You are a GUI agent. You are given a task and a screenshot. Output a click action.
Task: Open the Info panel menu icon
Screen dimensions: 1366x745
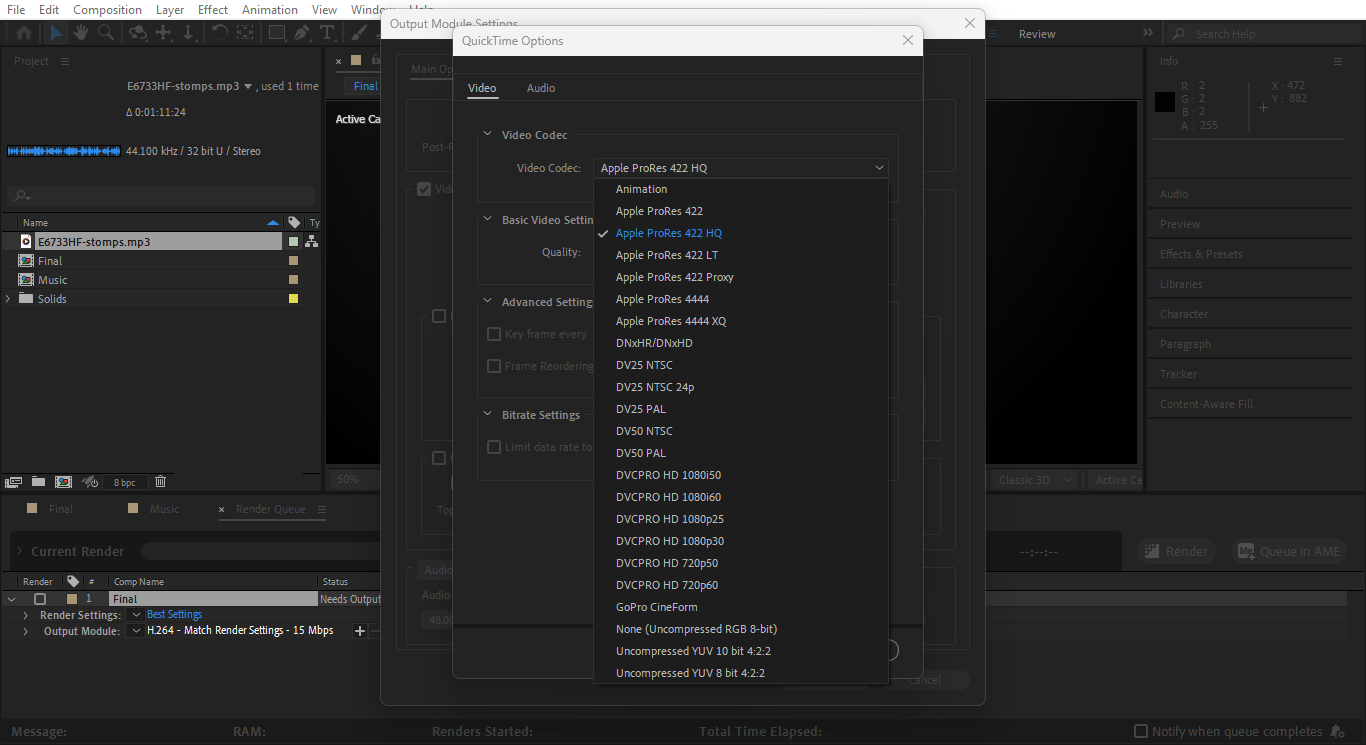point(1338,61)
